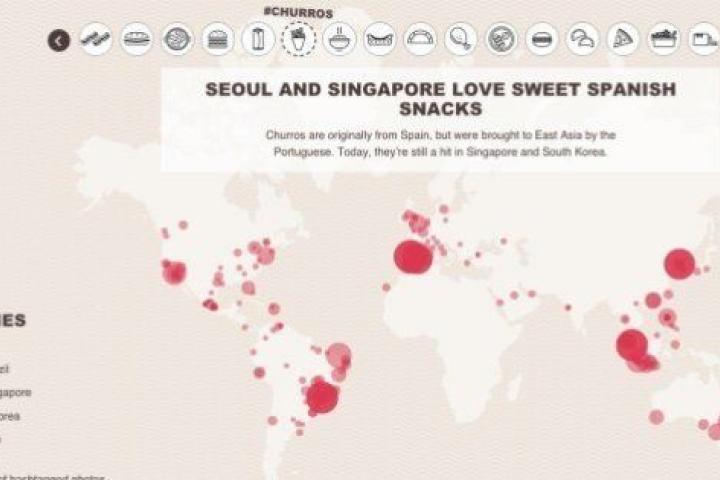Viewport: 720px width, 480px height.
Task: Click the #CHURROS hashtag label
Action: 297,10
